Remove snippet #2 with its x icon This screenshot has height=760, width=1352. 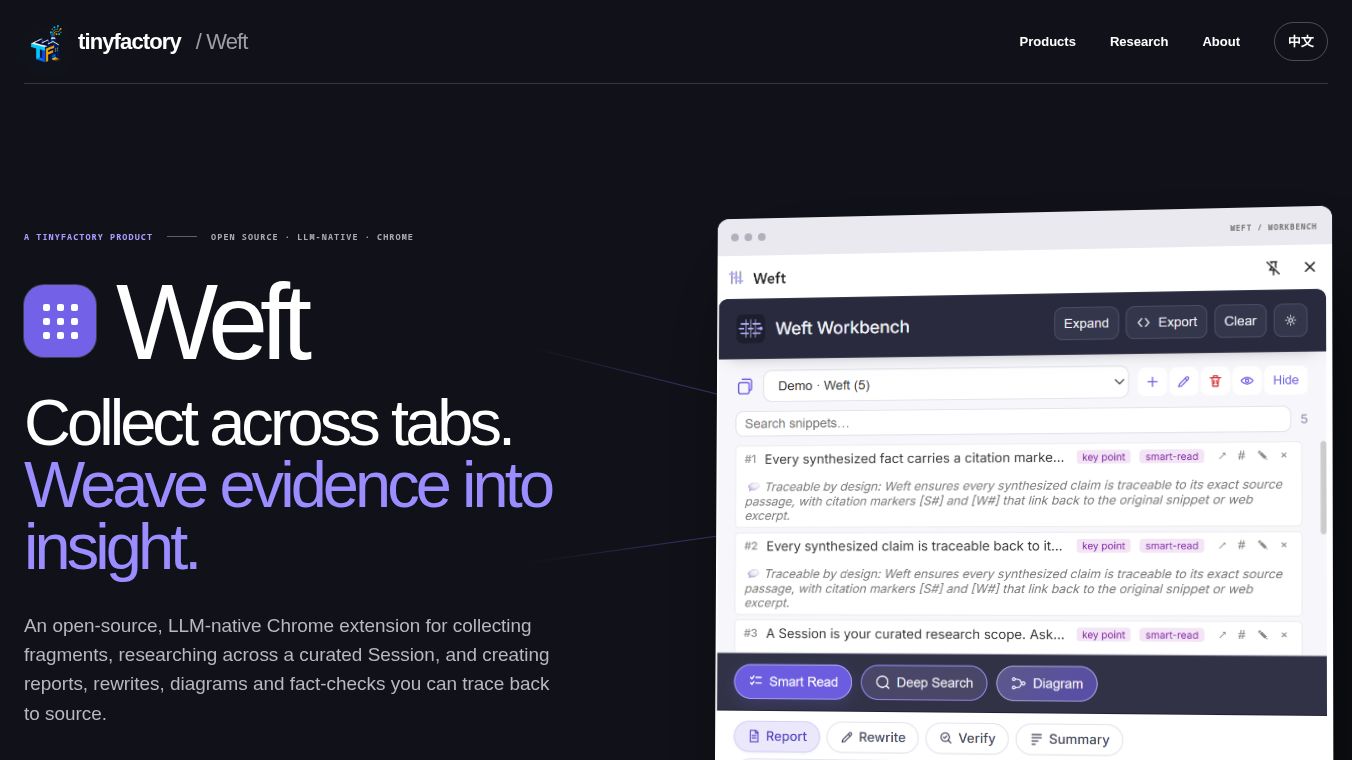click(1283, 545)
